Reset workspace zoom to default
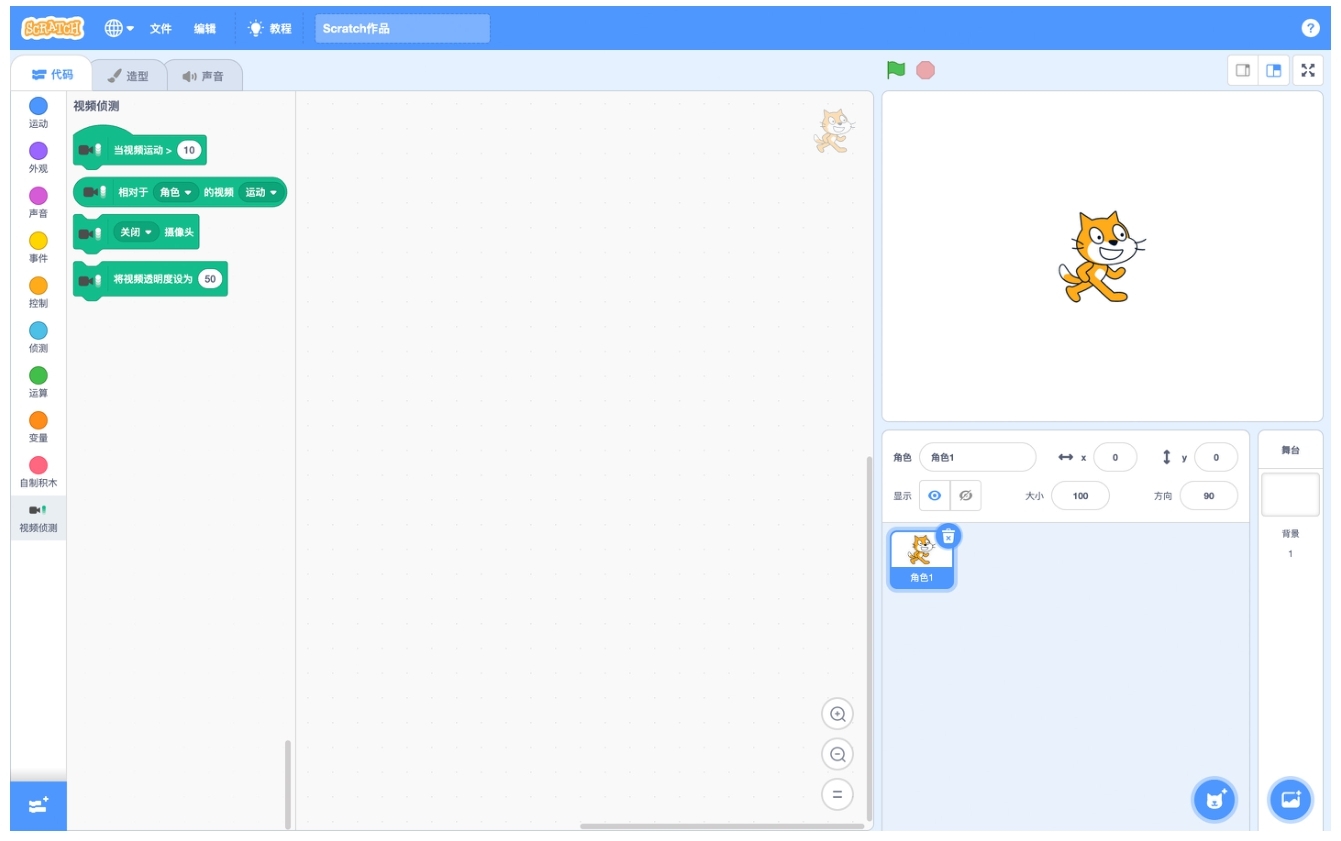1341x841 pixels. tap(838, 794)
